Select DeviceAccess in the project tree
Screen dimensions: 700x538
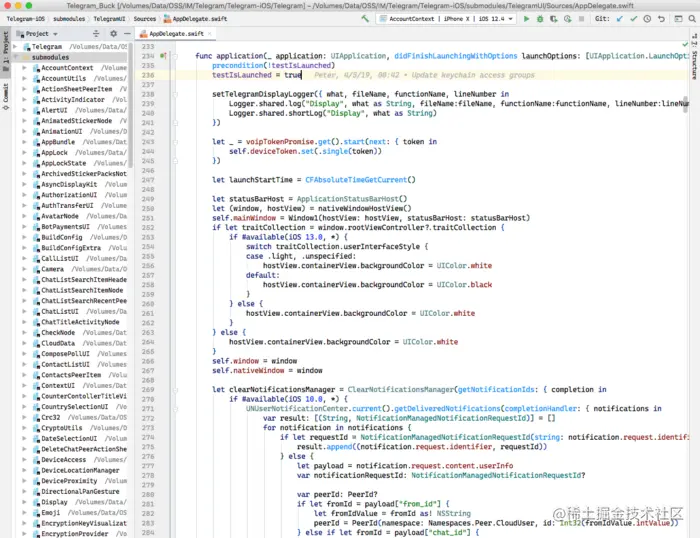pyautogui.click(x=63, y=459)
